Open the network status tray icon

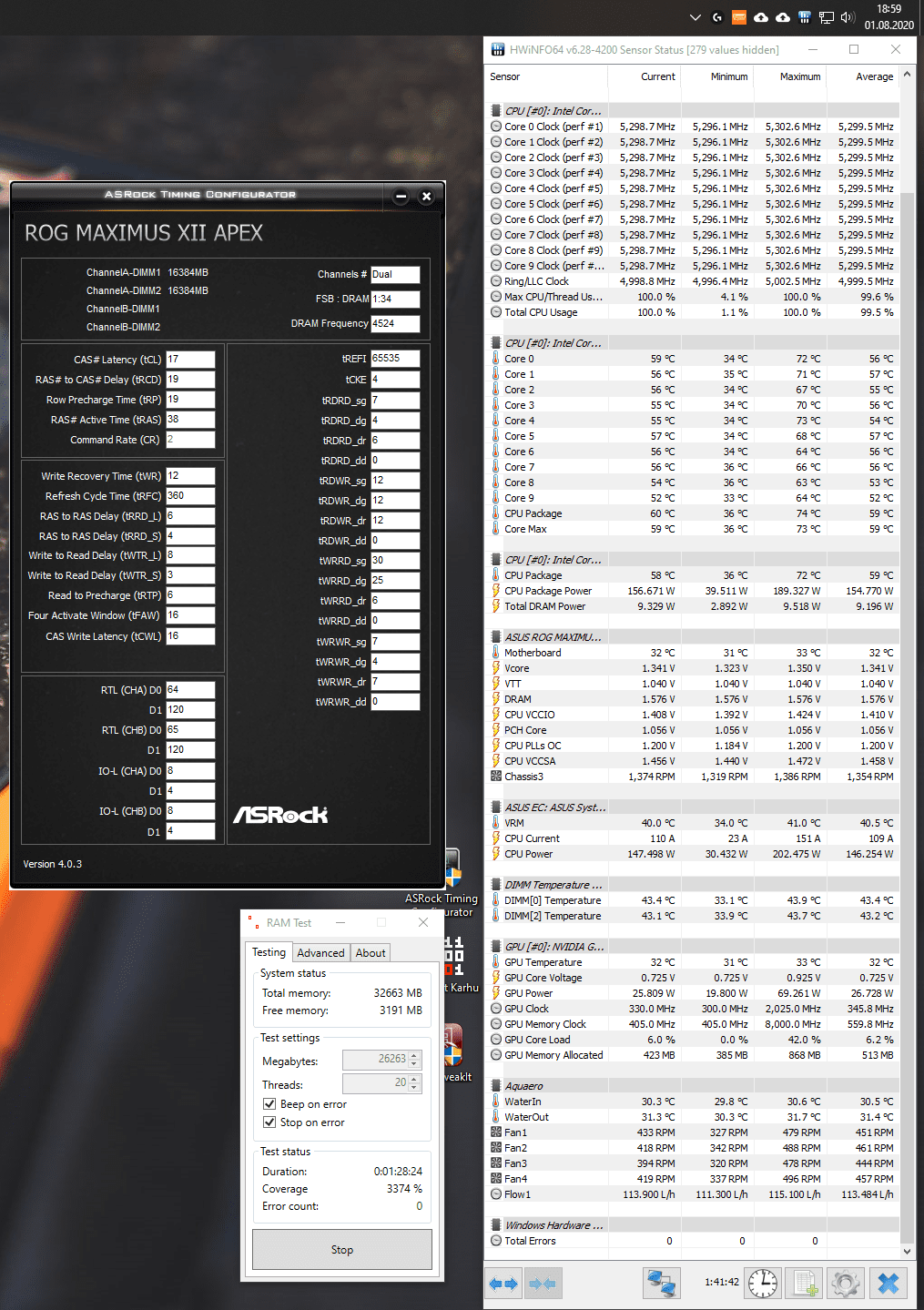(x=827, y=17)
